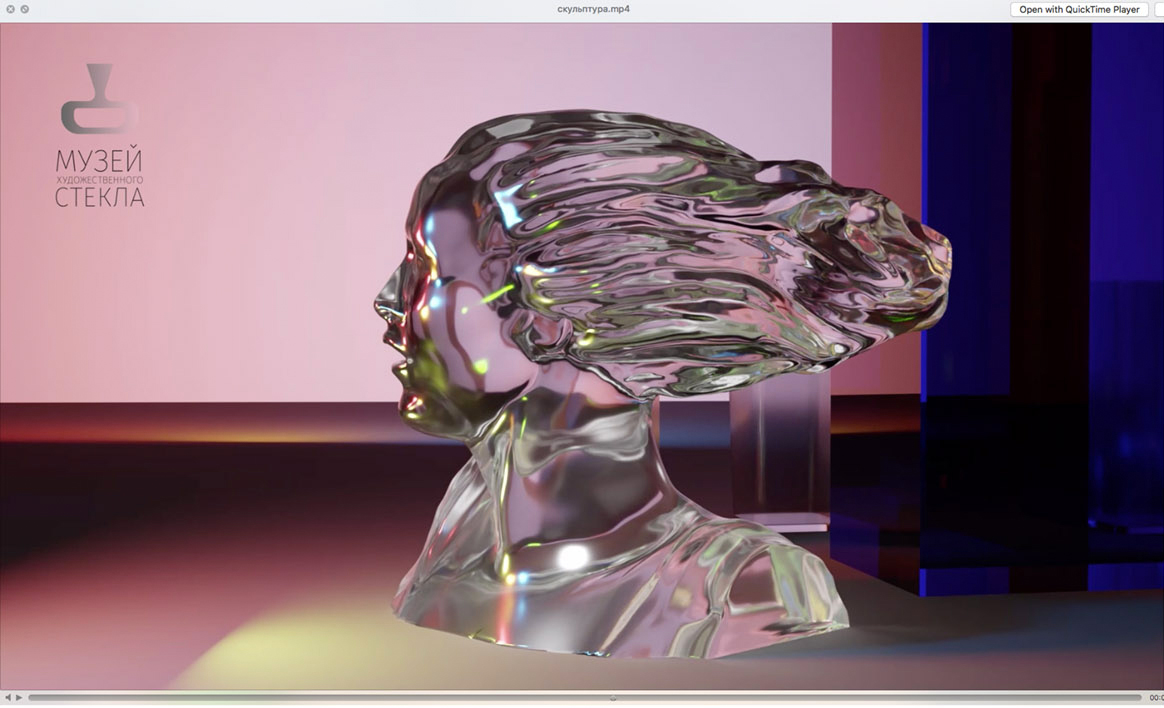Click the full screen icon in title bar
This screenshot has height=708, width=1164.
pos(24,9)
